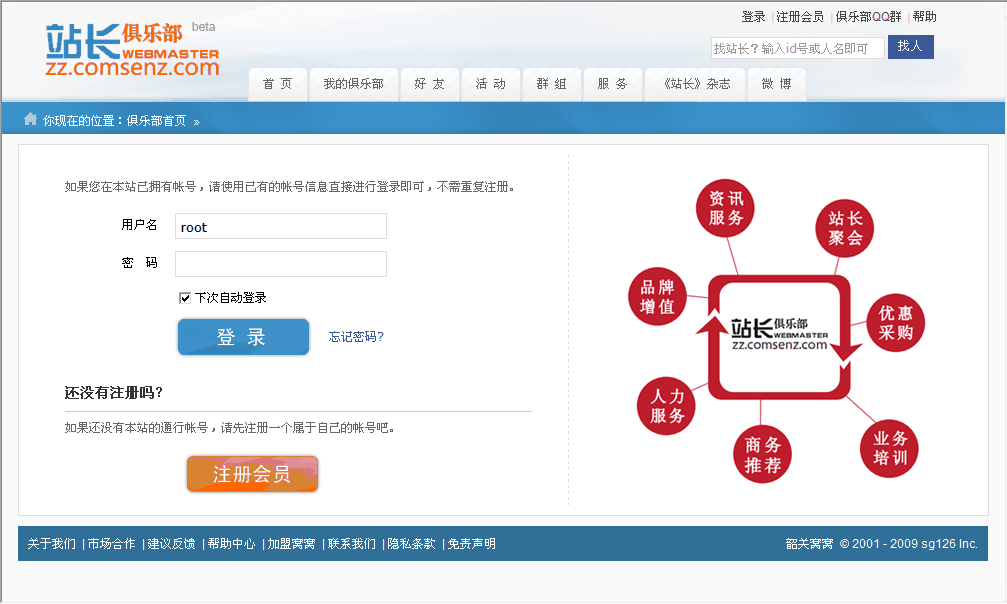The width and height of the screenshot is (1007, 604).
Task: Open 关于我们 footer link
Action: [x=51, y=544]
